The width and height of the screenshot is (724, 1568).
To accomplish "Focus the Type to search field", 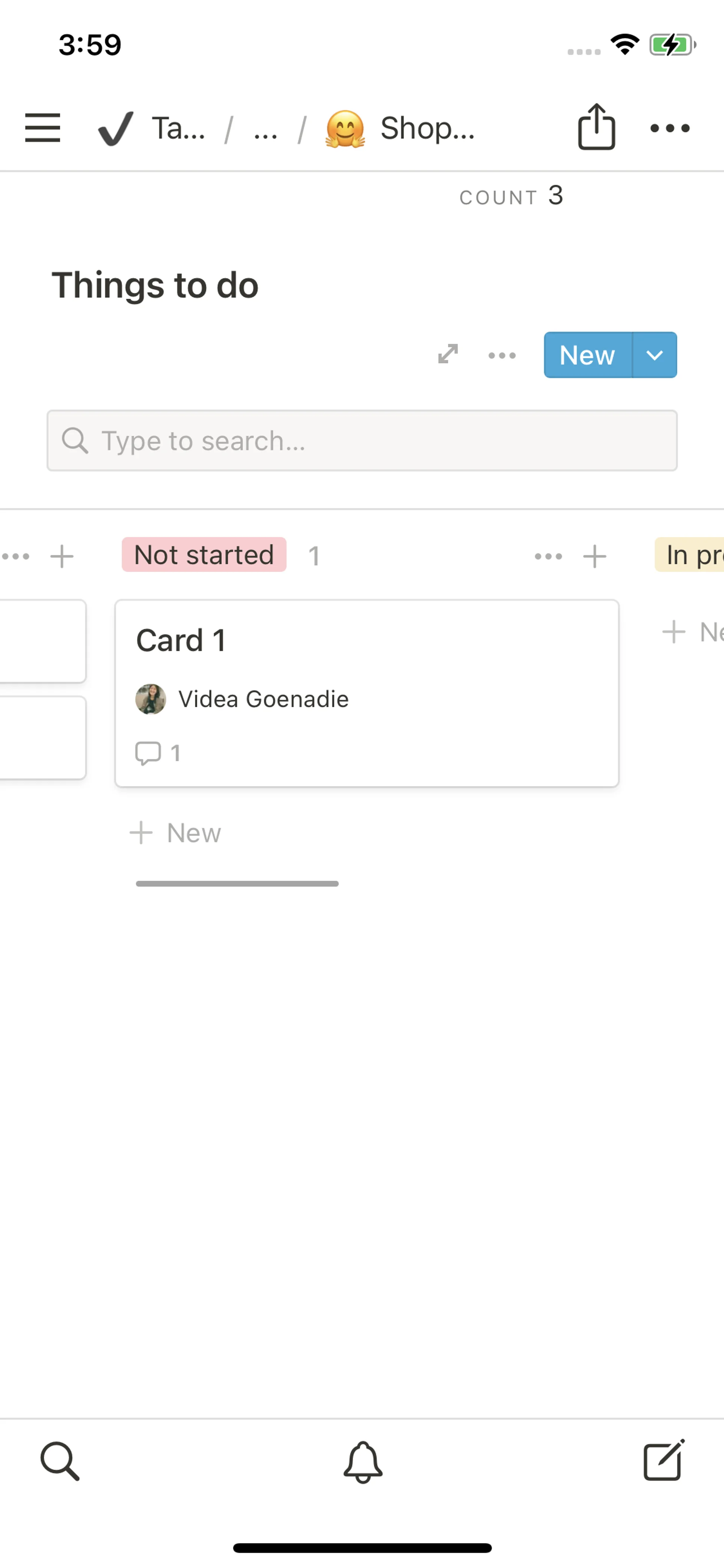I will pos(362,441).
